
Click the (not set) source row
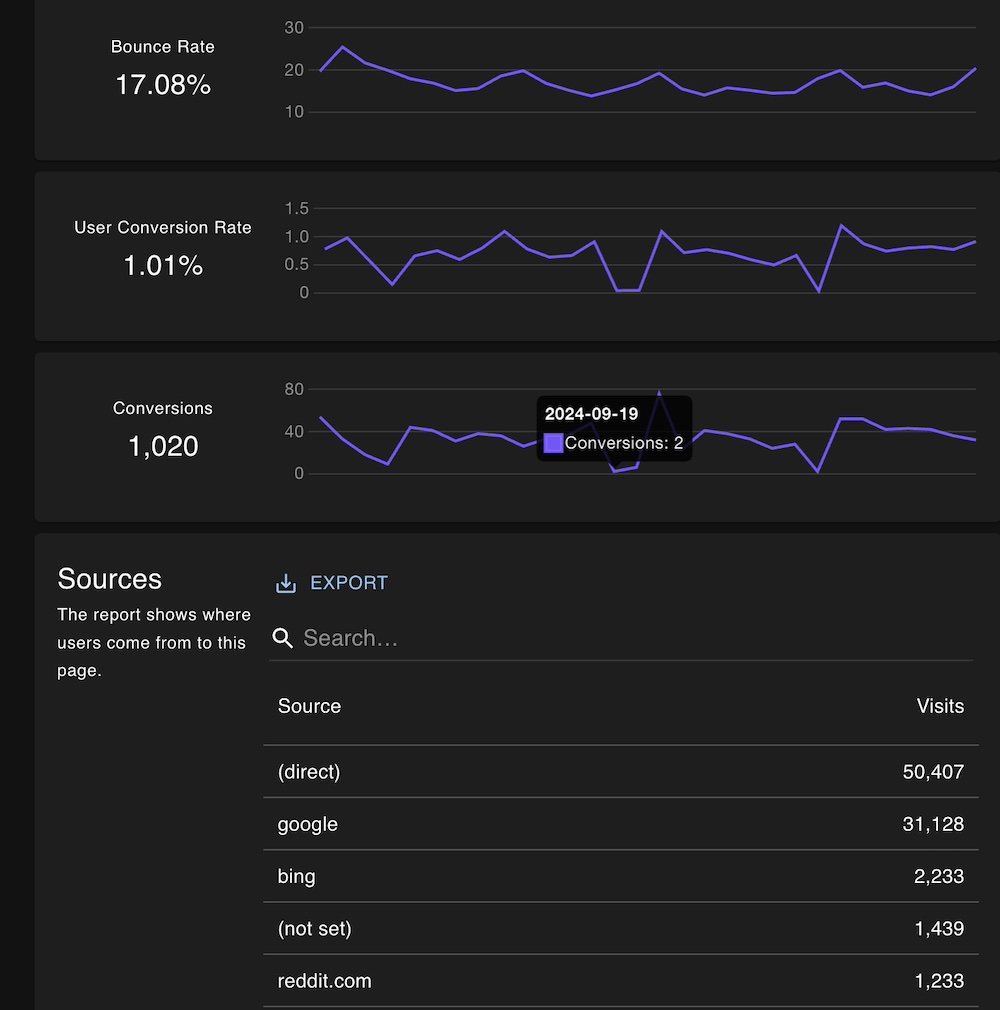click(x=314, y=929)
